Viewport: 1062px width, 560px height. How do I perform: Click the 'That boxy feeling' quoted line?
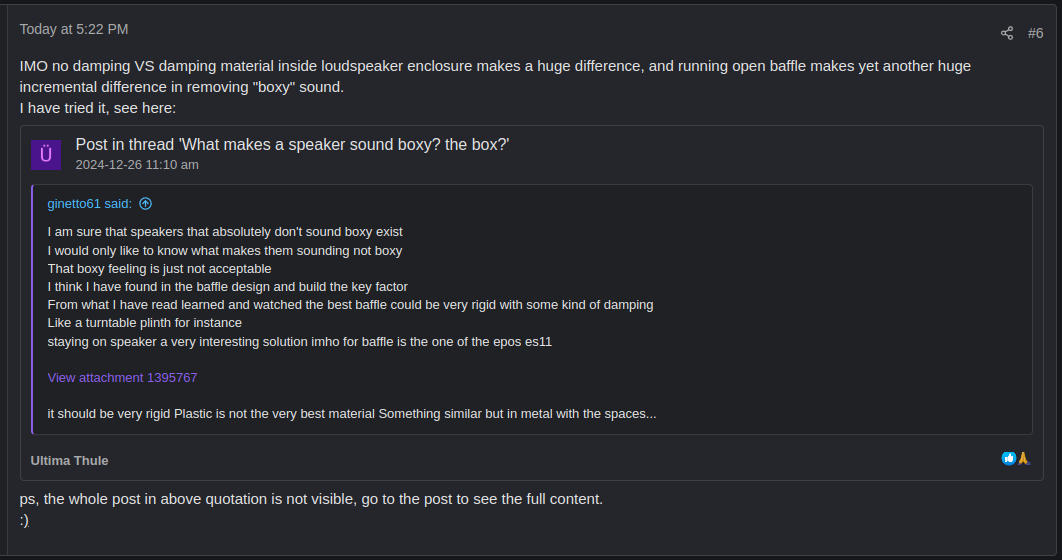(x=159, y=269)
